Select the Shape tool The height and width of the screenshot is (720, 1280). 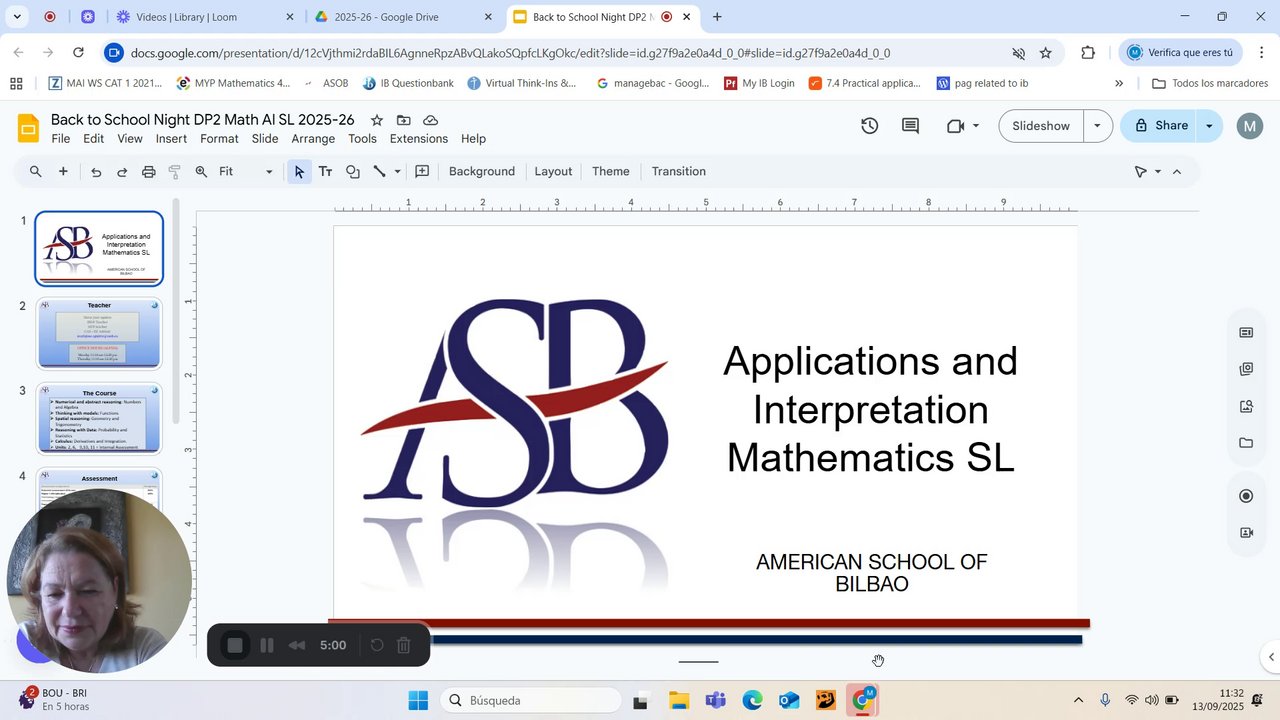pyautogui.click(x=353, y=172)
